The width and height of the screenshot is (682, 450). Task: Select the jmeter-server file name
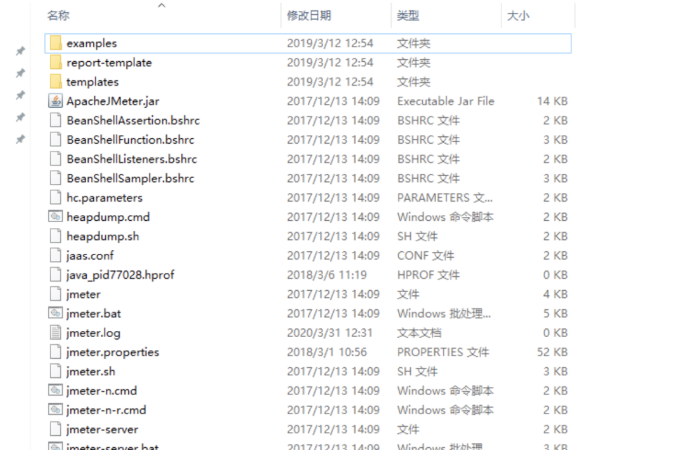pos(102,430)
